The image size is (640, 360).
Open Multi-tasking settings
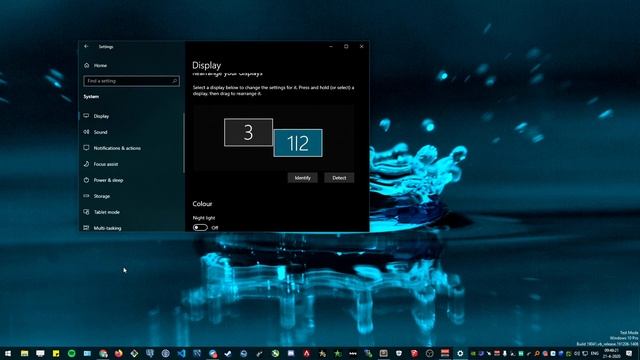tap(107, 228)
